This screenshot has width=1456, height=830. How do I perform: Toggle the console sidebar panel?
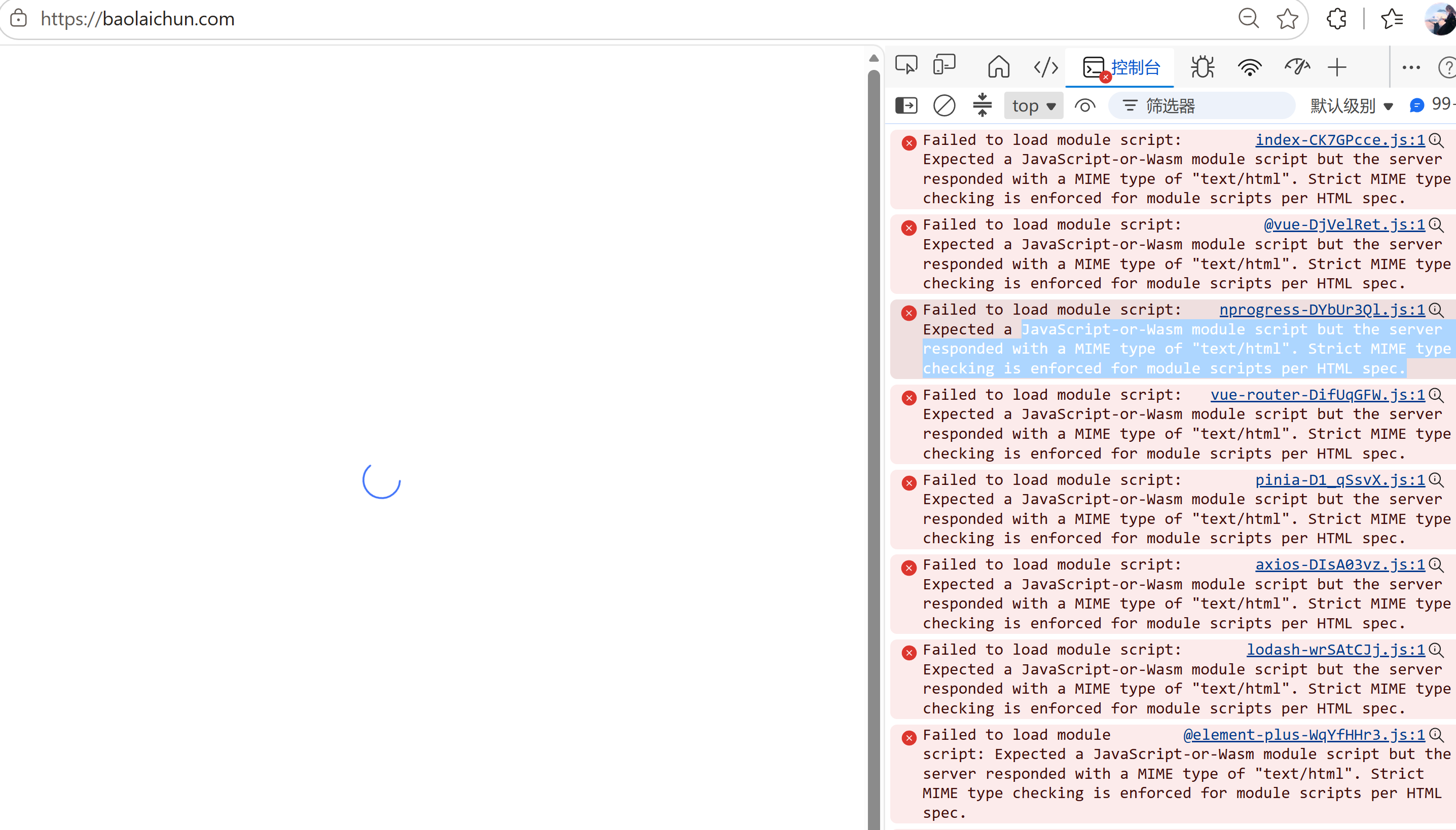pos(906,105)
